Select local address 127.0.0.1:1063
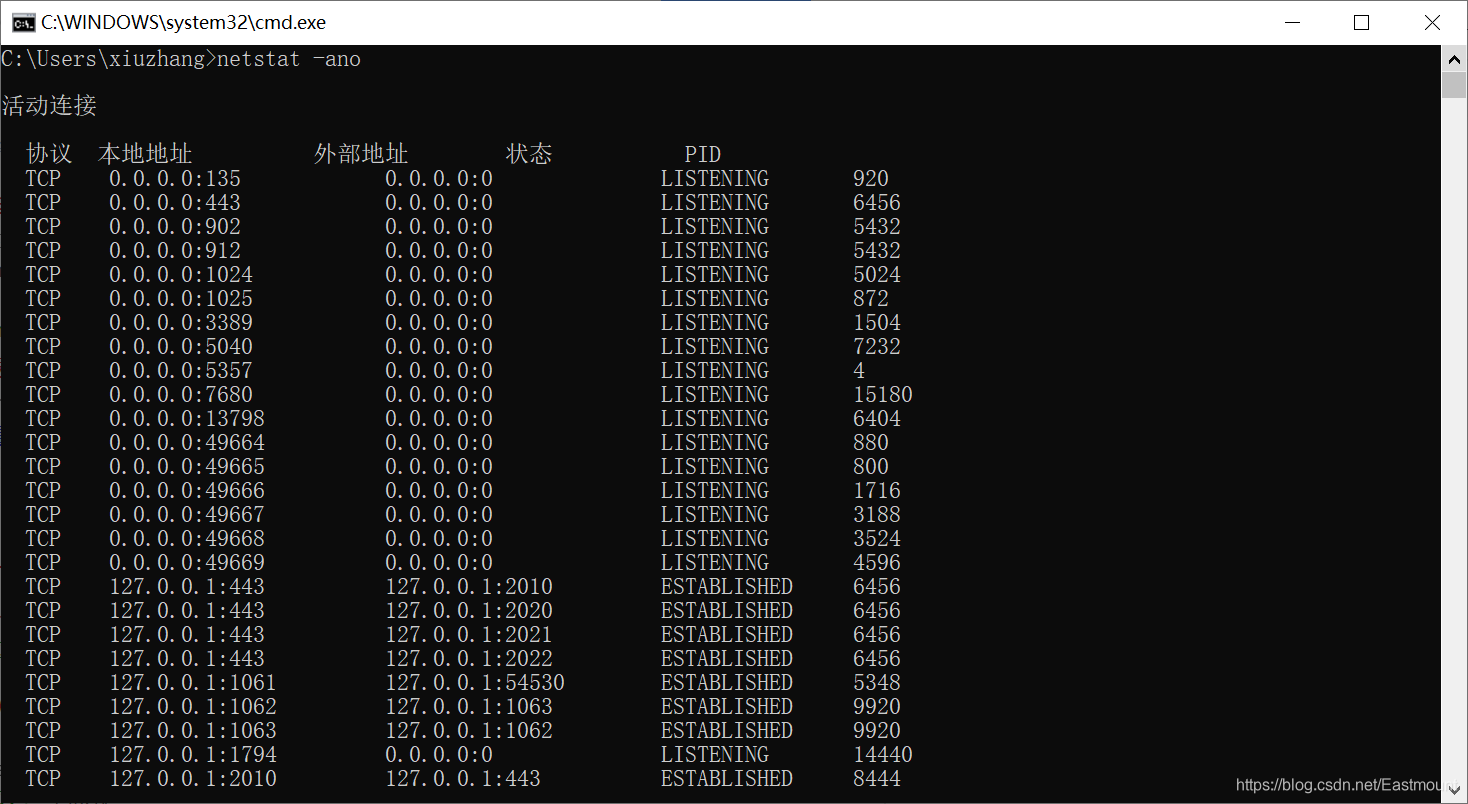 coord(193,731)
